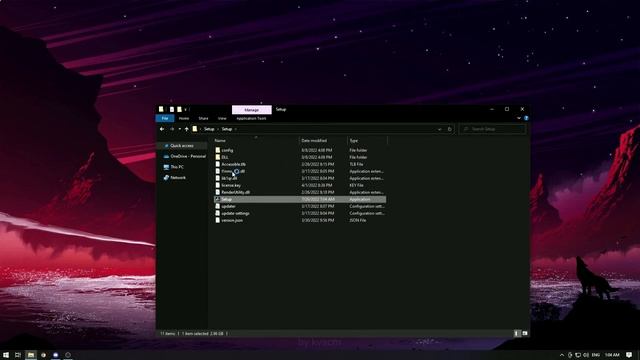Open recent locations dropdown arrow

click(x=180, y=129)
